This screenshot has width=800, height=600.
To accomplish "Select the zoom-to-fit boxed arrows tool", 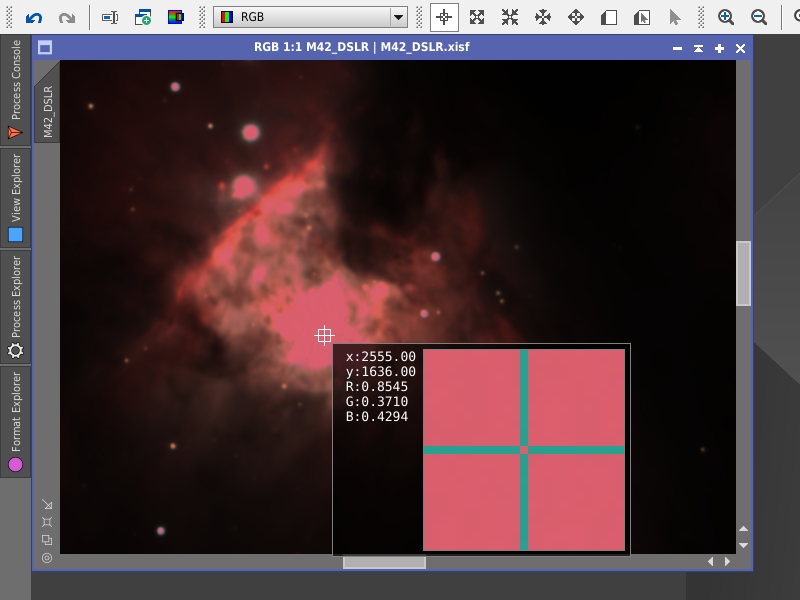I will point(477,17).
